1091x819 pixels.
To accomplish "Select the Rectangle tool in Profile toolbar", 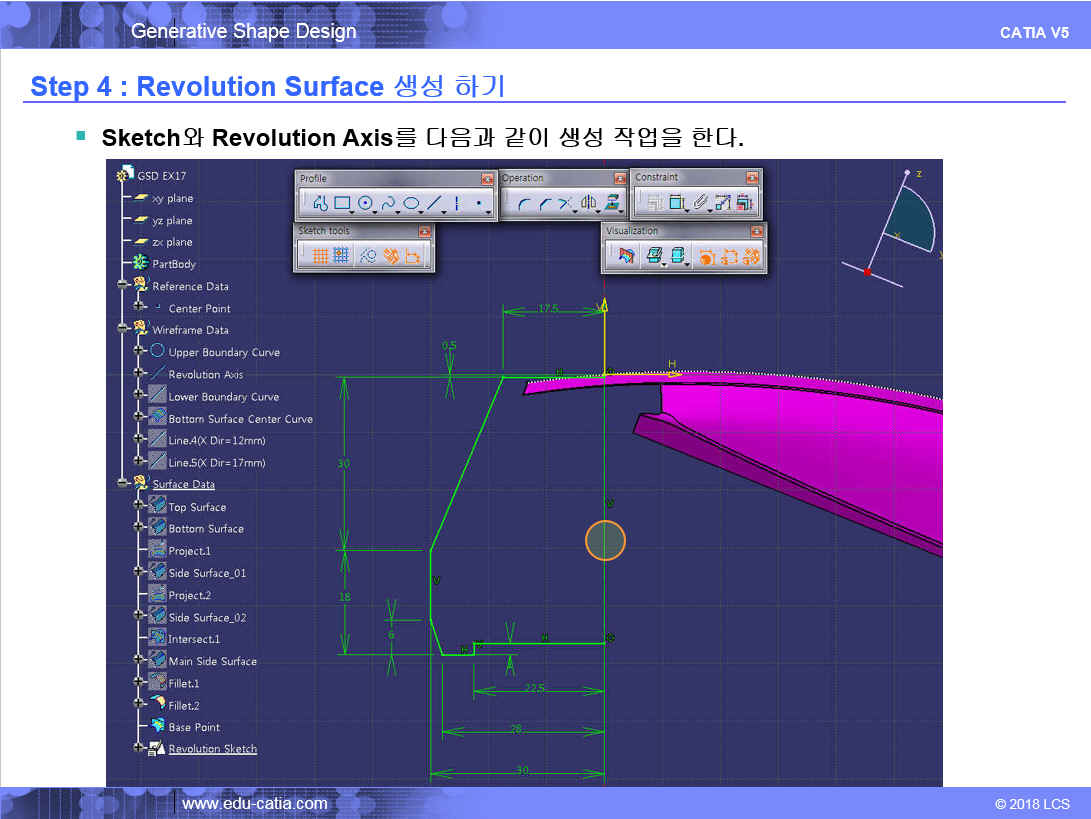I will [342, 204].
